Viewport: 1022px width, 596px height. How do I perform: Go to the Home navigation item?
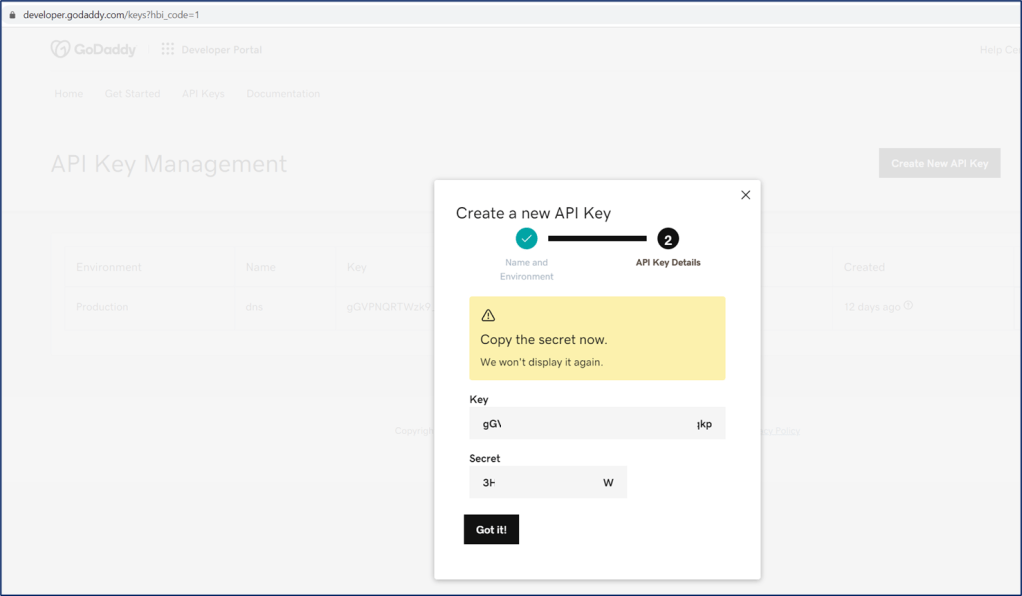[69, 94]
